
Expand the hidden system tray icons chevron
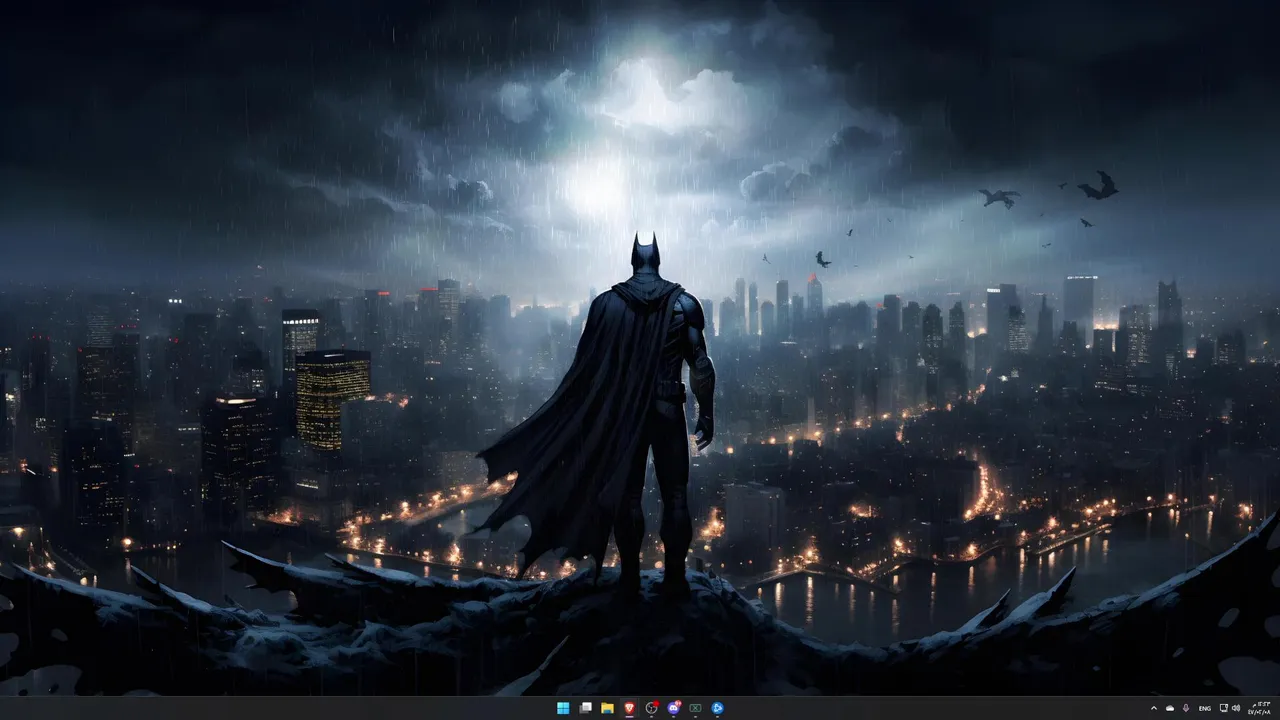click(x=1154, y=708)
